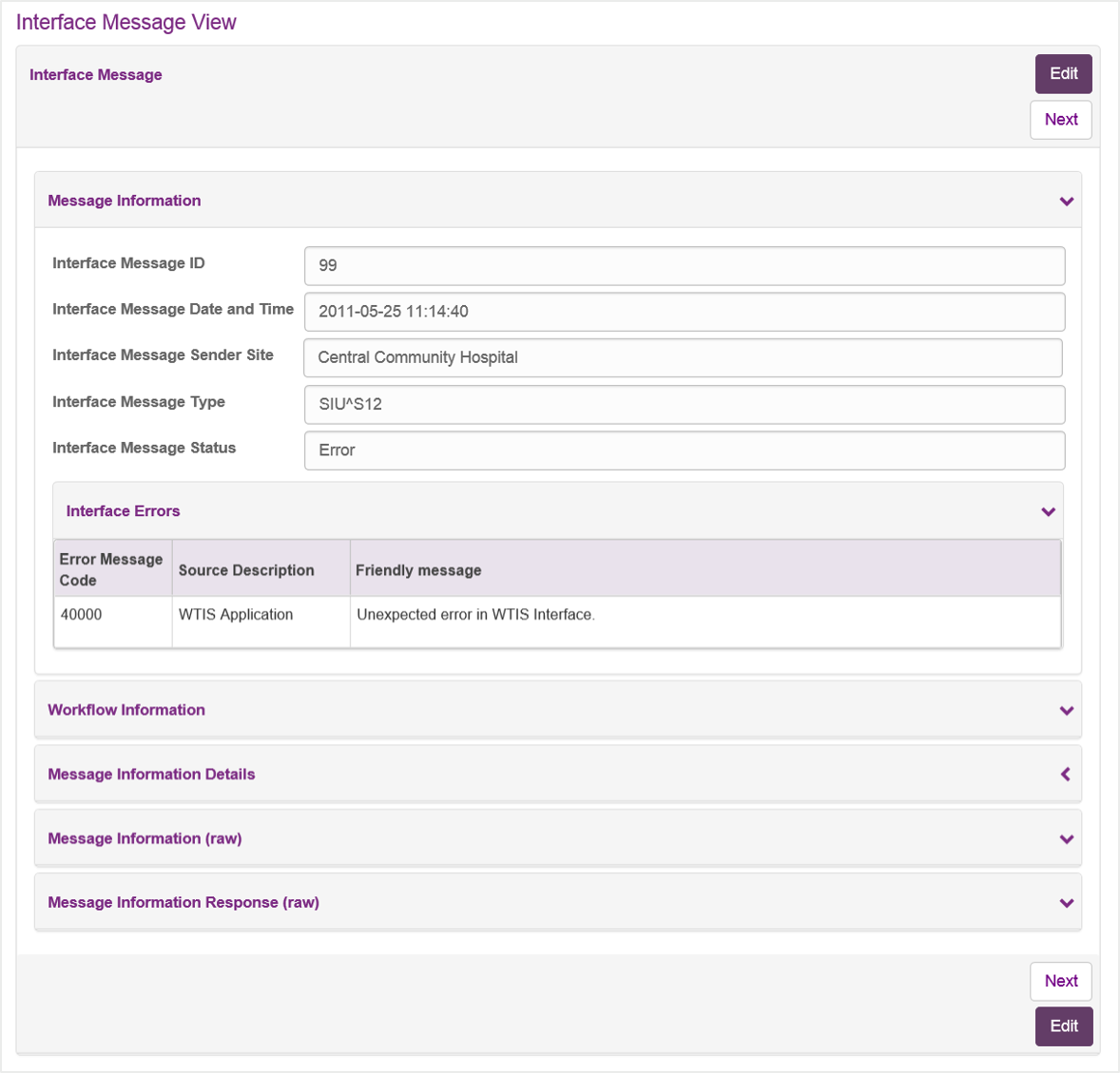
Task: Click the Interface Message View page title
Action: 126,22
